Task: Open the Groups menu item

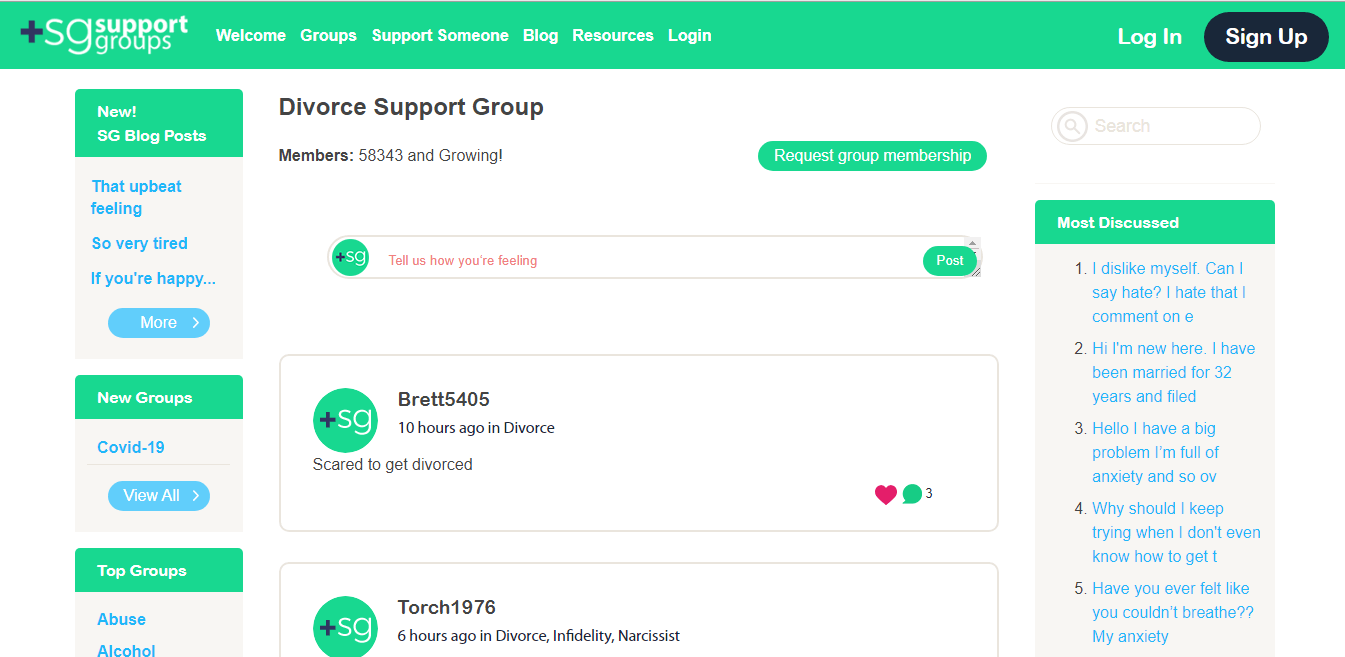Action: click(x=328, y=35)
